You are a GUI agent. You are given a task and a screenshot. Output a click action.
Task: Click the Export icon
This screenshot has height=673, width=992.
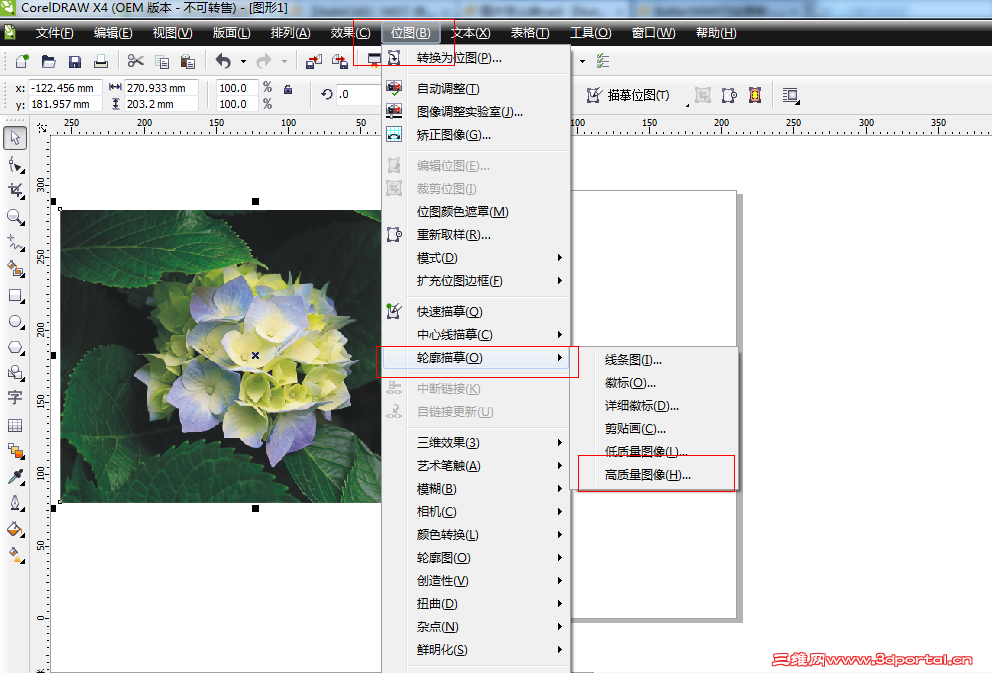click(340, 61)
